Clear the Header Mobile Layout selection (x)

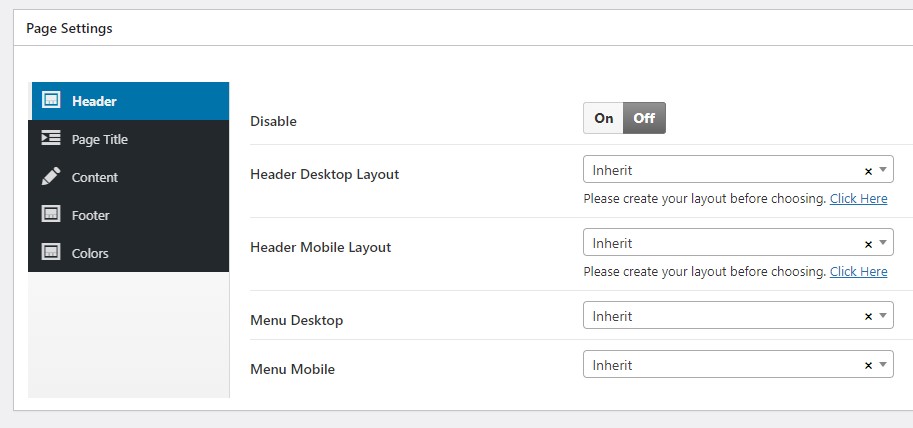click(x=868, y=244)
